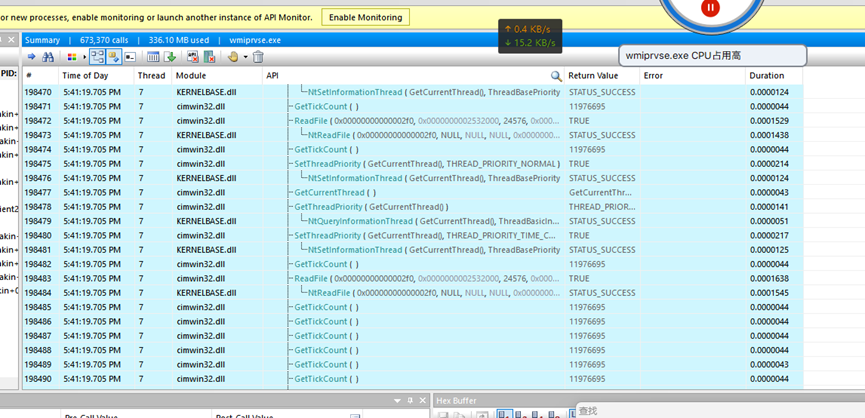Click the THREAD_PRIOR... return value cell

[602, 207]
